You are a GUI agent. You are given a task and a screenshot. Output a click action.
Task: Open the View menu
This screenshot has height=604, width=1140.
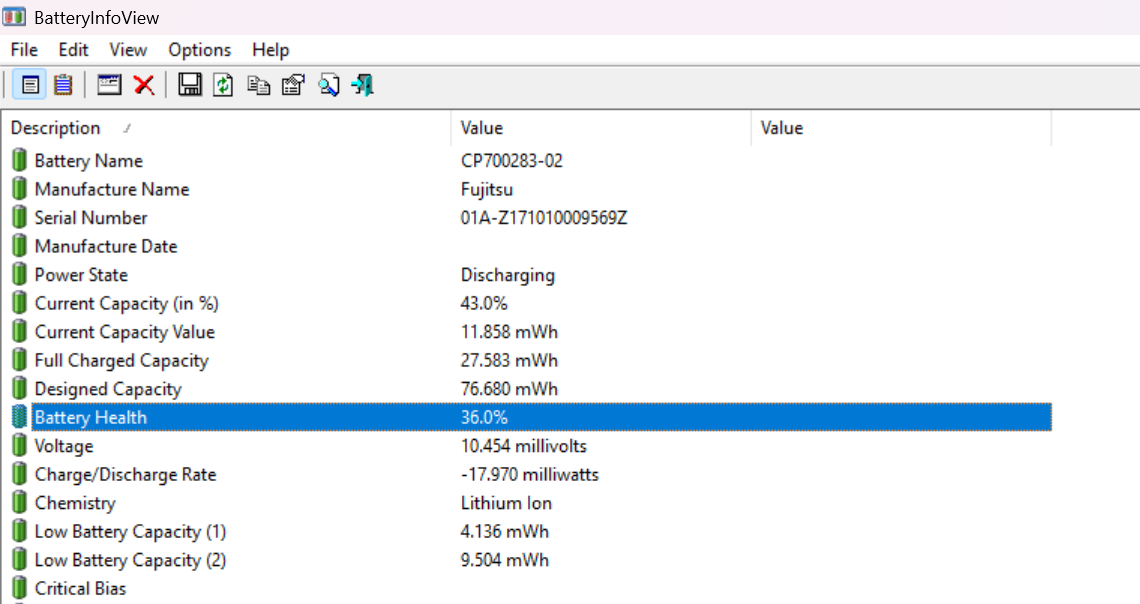[x=128, y=49]
